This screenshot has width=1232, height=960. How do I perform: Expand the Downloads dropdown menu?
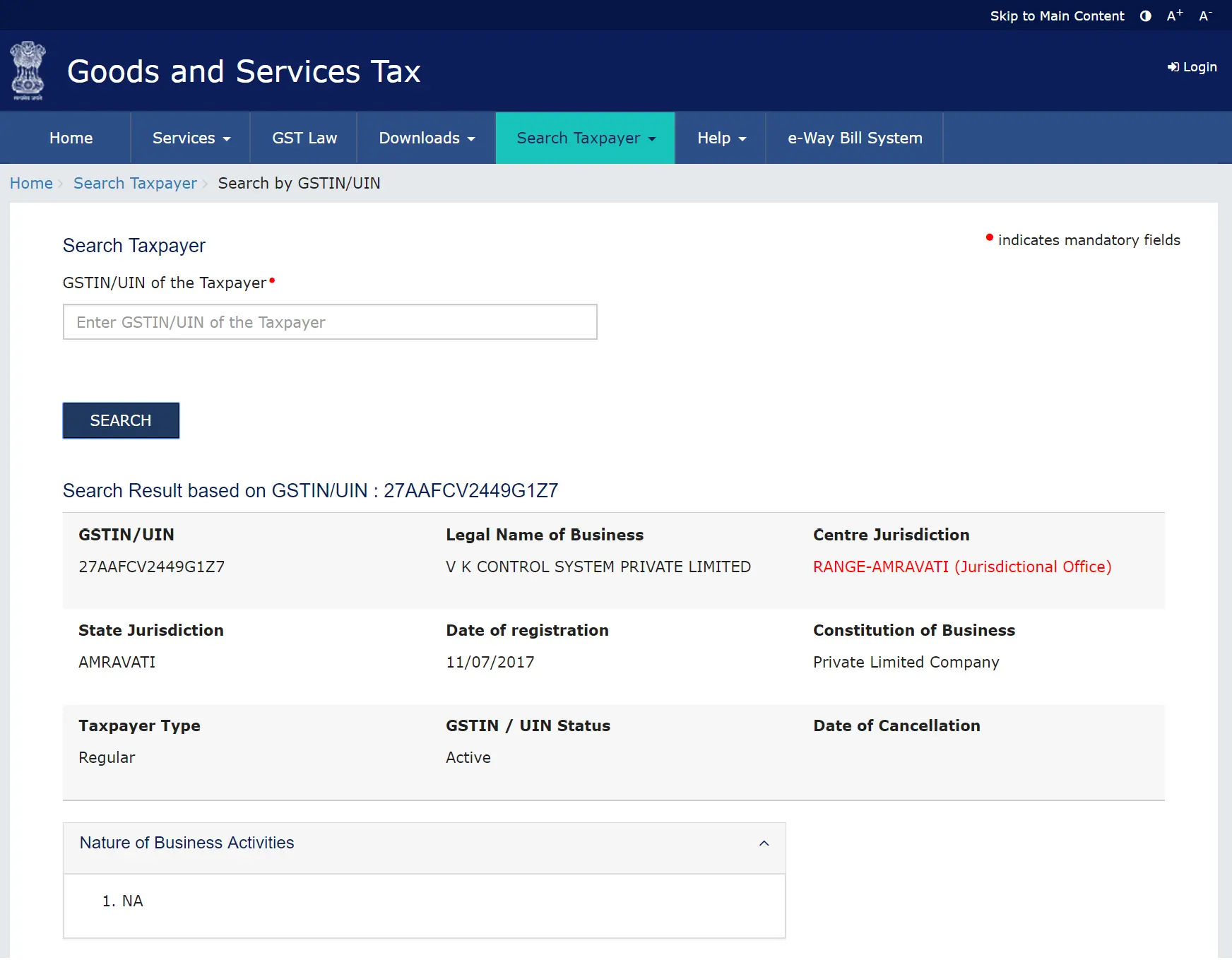pos(426,138)
